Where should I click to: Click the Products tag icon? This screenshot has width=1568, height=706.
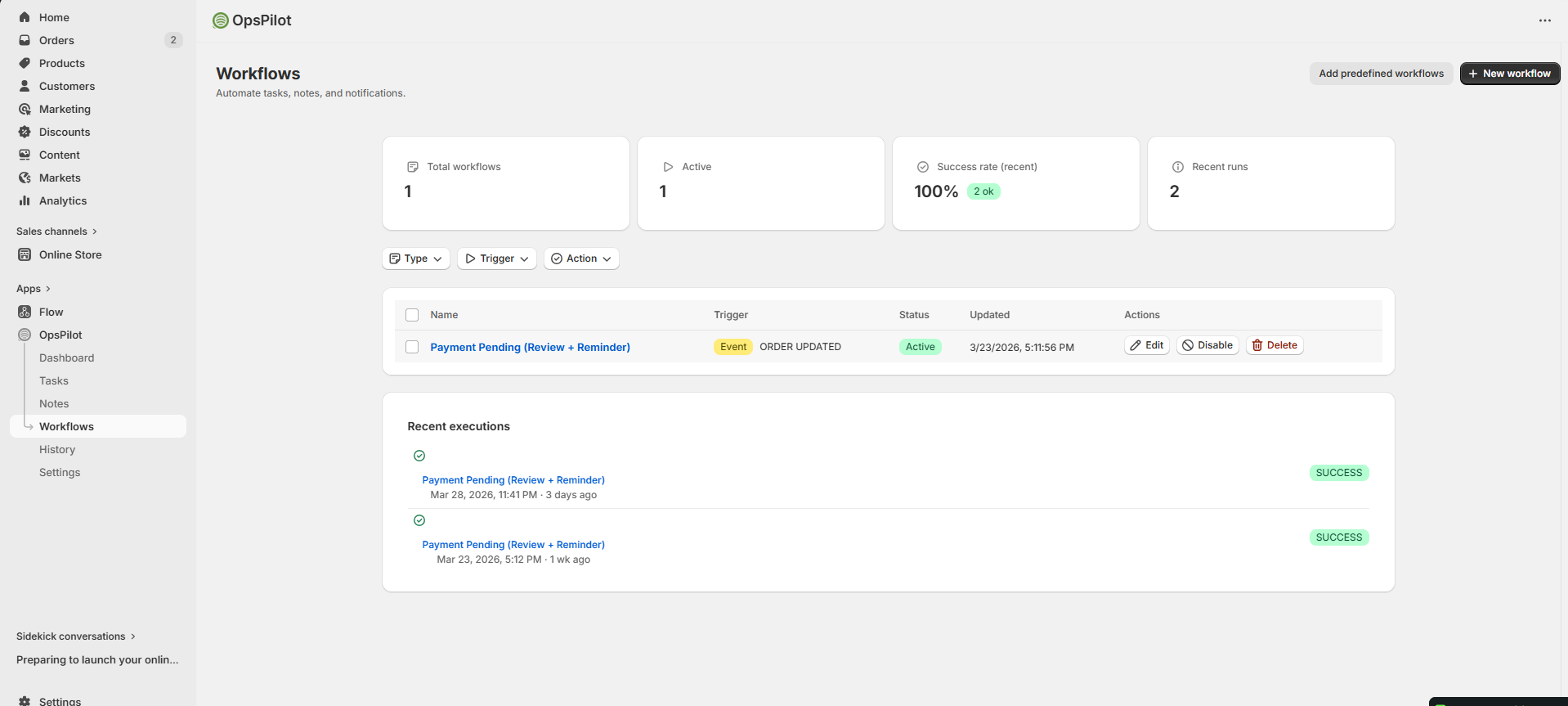25,63
